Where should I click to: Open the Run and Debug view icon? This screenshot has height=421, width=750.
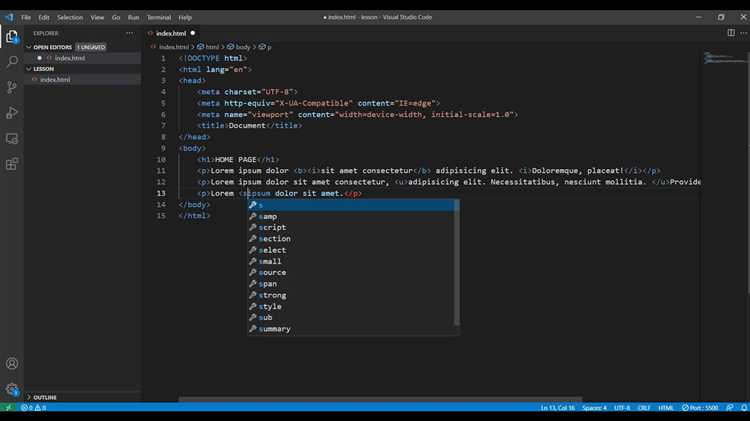click(12, 113)
